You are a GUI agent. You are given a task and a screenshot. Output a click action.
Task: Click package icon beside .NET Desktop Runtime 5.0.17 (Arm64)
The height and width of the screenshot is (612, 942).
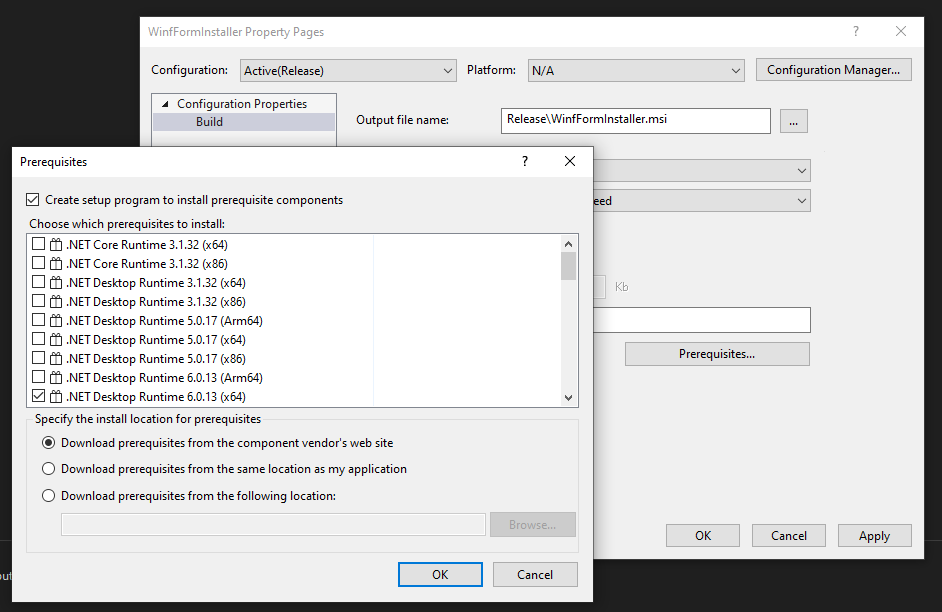(x=56, y=321)
